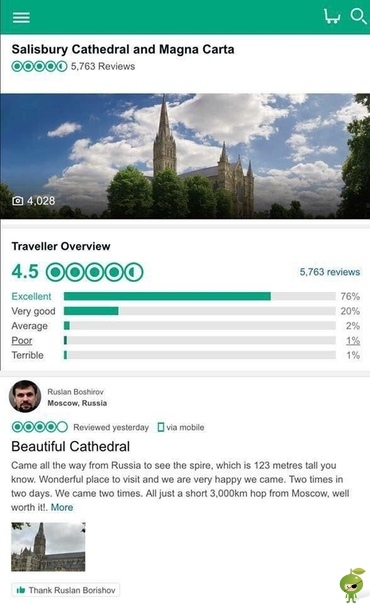Open the Beautiful Cathedral review title
Viewport: 370px width, 604px height.
[70, 446]
